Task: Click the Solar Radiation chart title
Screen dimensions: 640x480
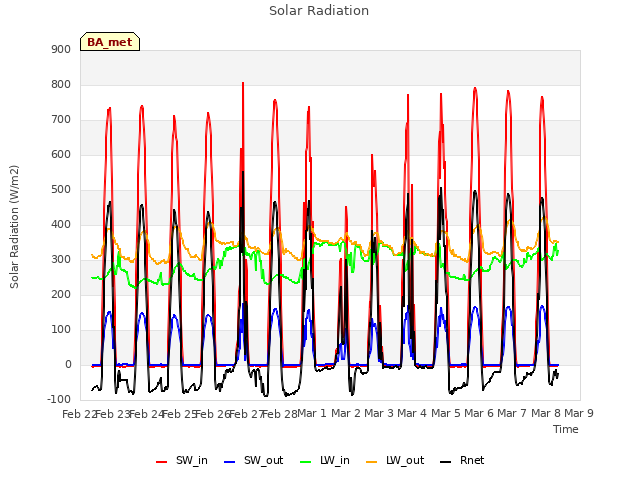Action: [x=319, y=11]
